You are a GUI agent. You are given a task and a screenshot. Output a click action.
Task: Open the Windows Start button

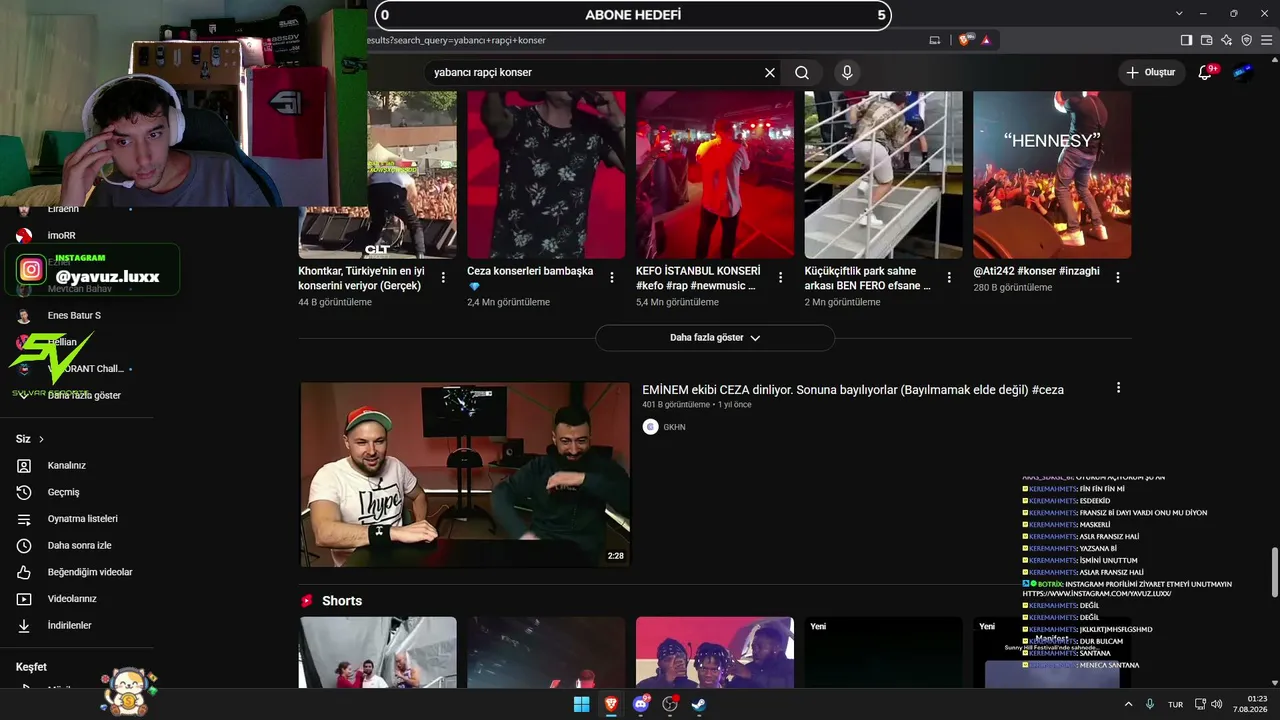581,704
